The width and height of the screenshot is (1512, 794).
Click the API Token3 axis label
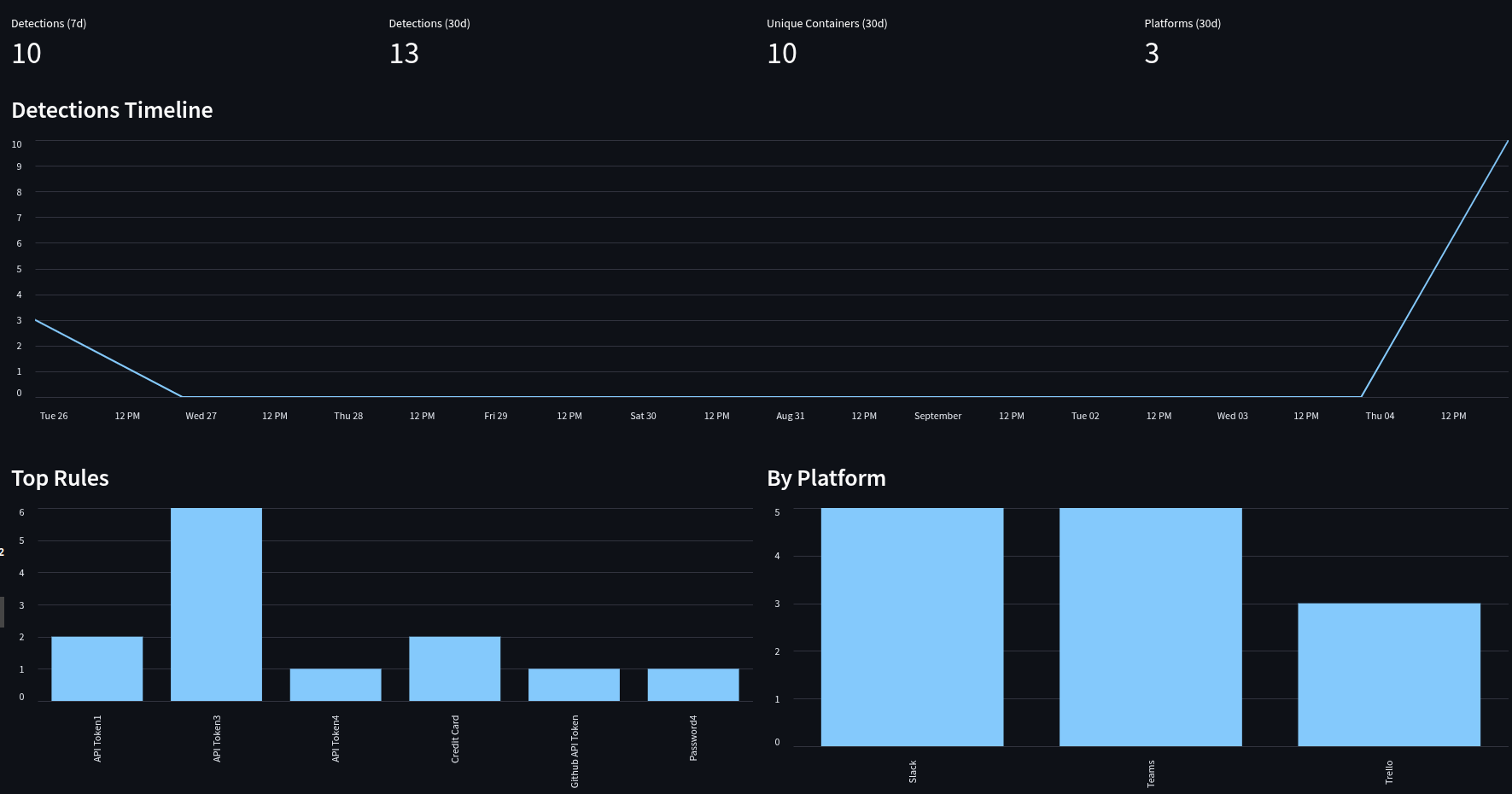(217, 739)
